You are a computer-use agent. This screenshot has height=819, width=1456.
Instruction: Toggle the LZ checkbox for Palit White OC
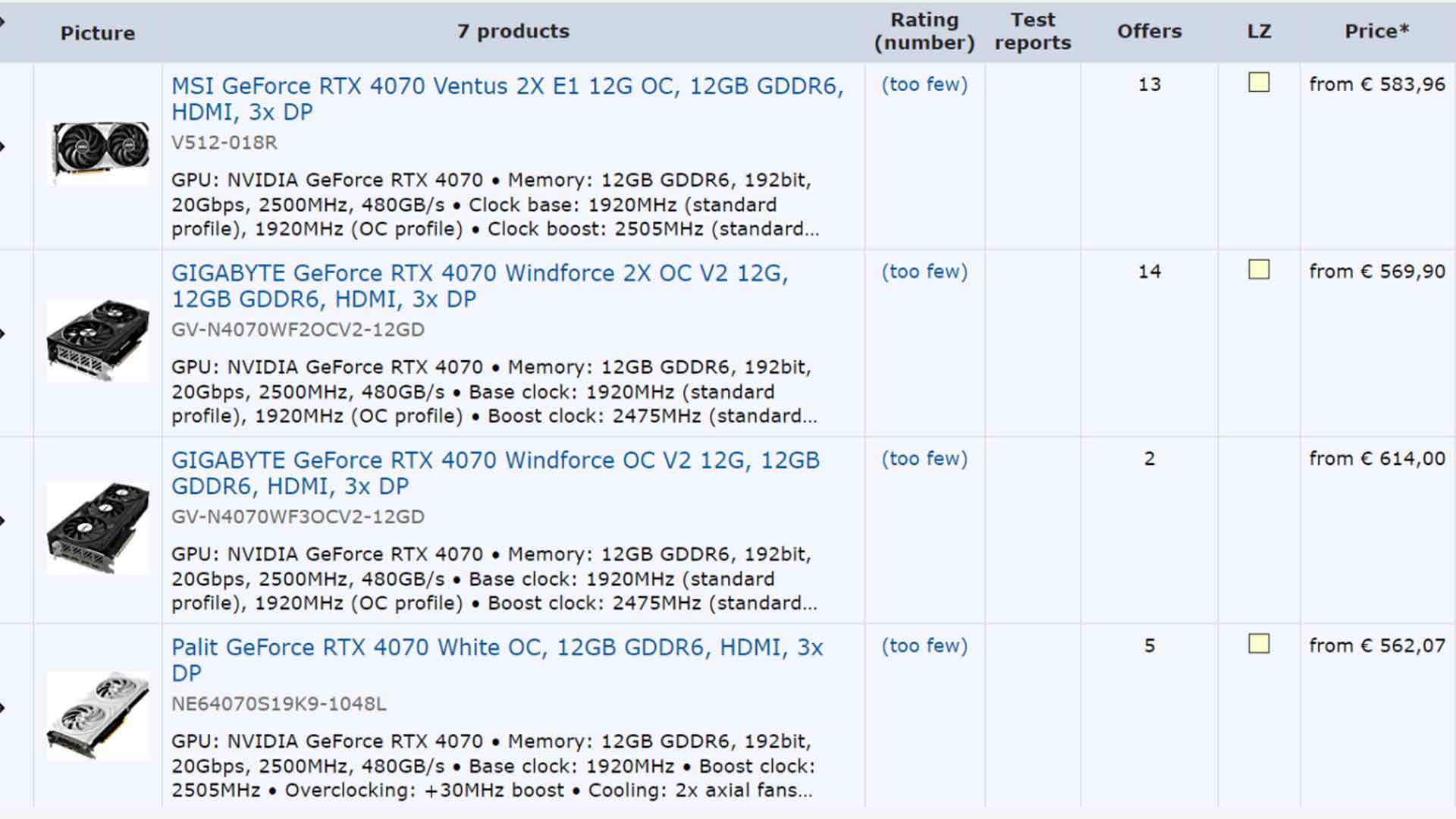1259,644
